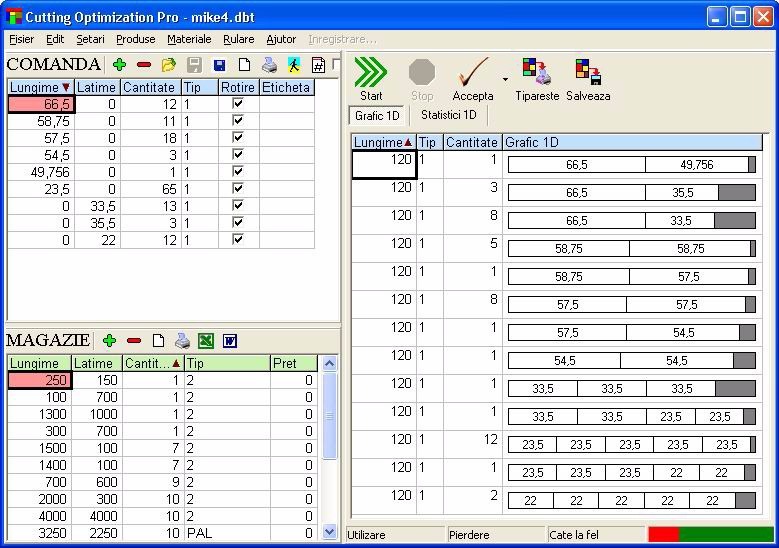Print the MAGAZIE stock list
Screen dimensions: 779x548
pyautogui.click(x=182, y=340)
